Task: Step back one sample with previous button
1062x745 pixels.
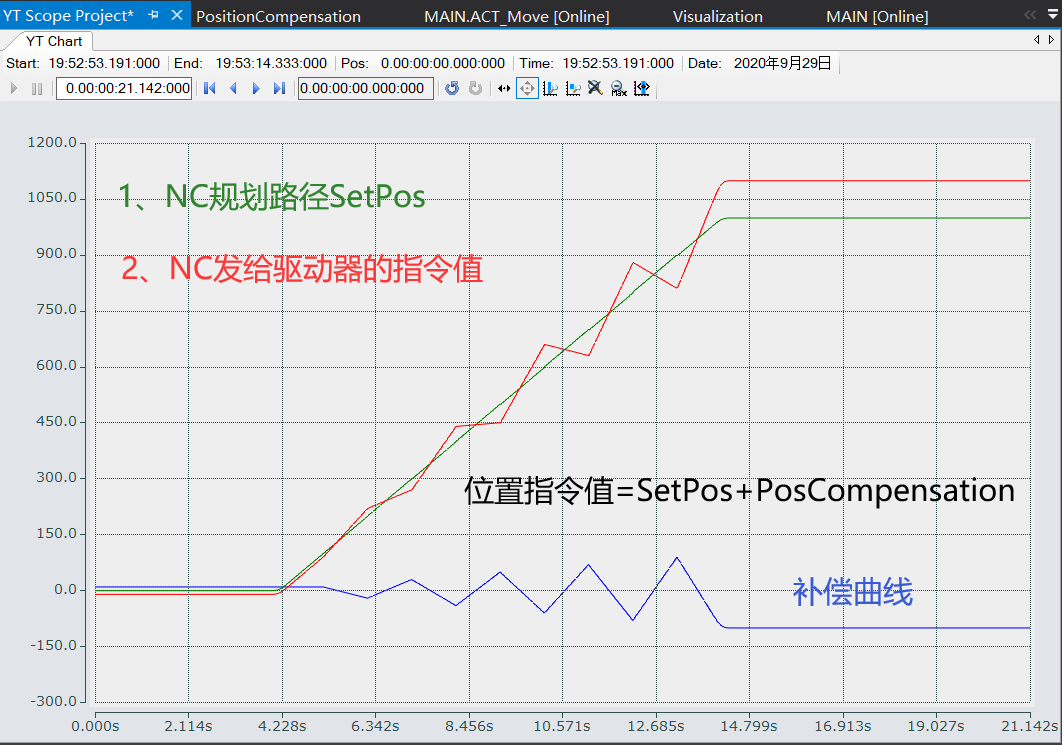Action: [234, 88]
